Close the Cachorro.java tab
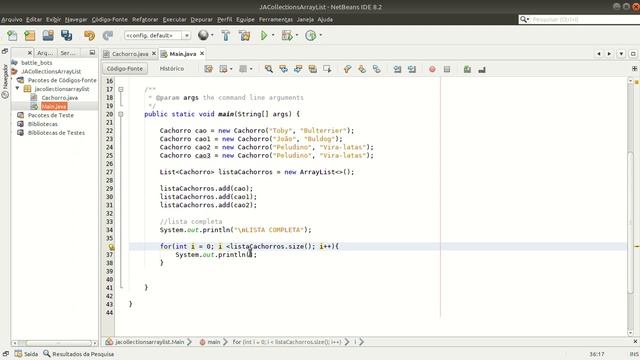The image size is (640, 360). coord(154,53)
